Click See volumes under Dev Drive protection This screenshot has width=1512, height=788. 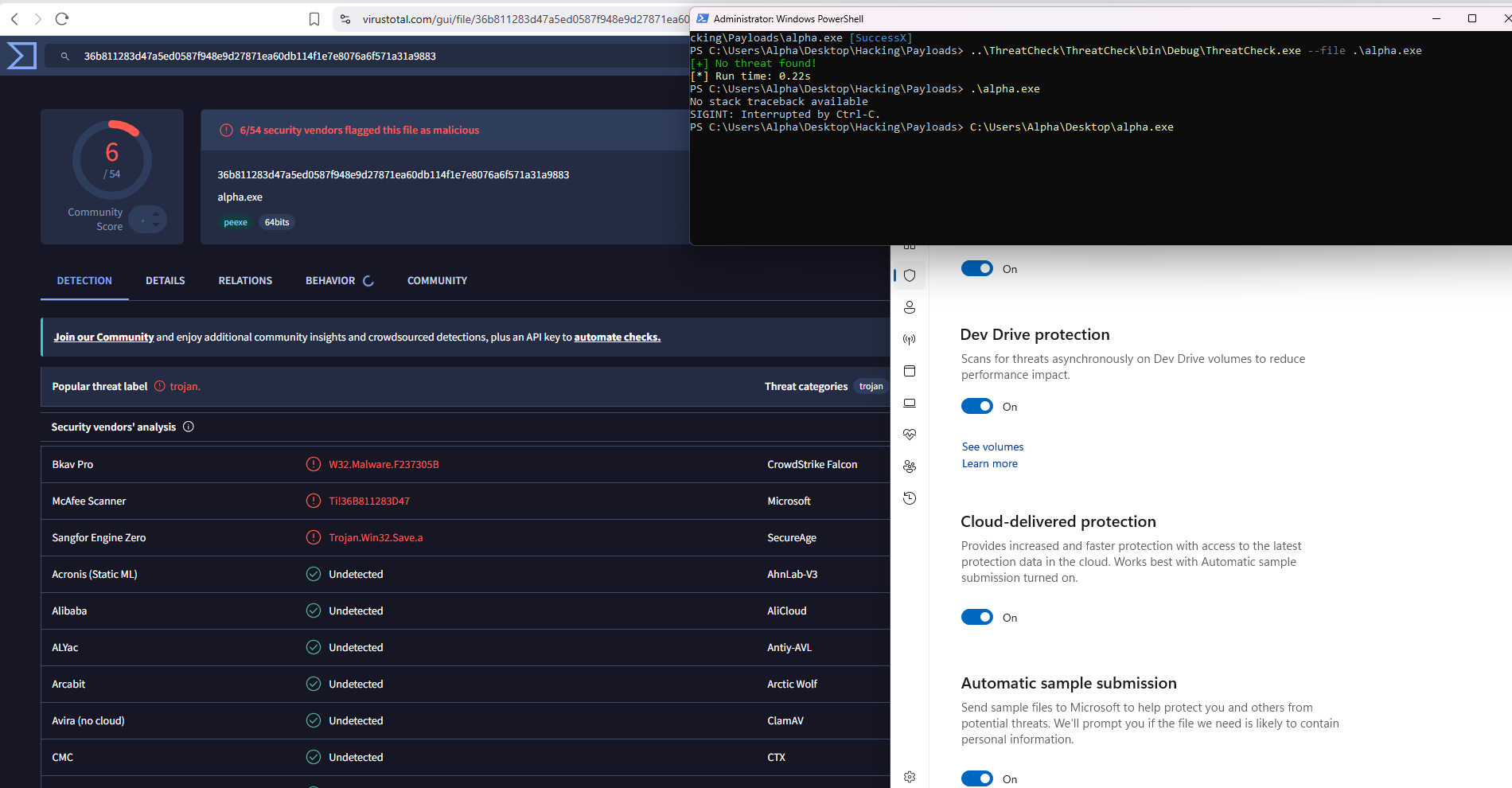click(992, 447)
